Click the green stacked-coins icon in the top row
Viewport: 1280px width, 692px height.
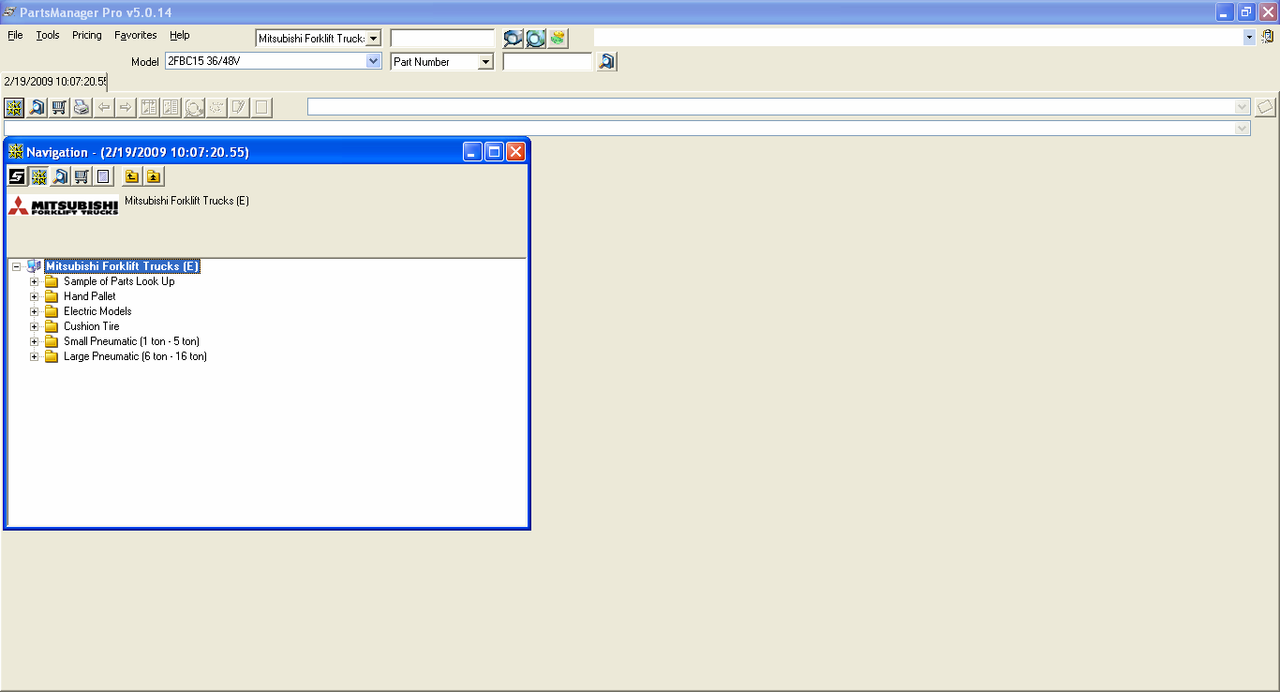coord(557,38)
